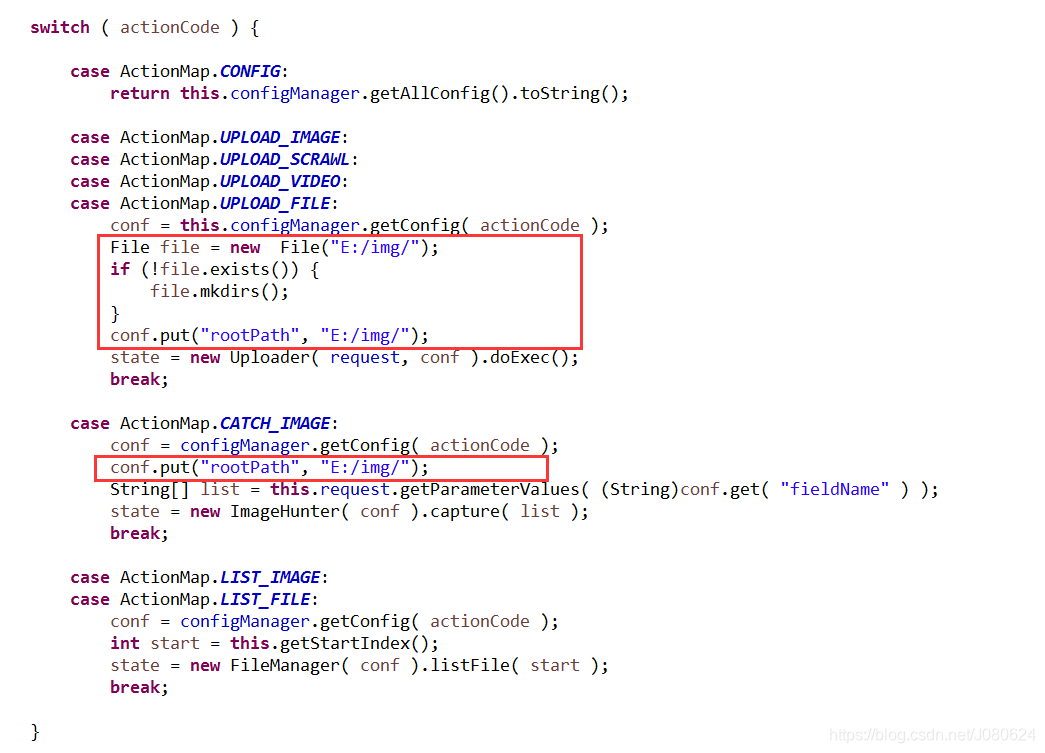Click the switch keyword at top
The height and width of the screenshot is (753, 1045).
tap(60, 27)
